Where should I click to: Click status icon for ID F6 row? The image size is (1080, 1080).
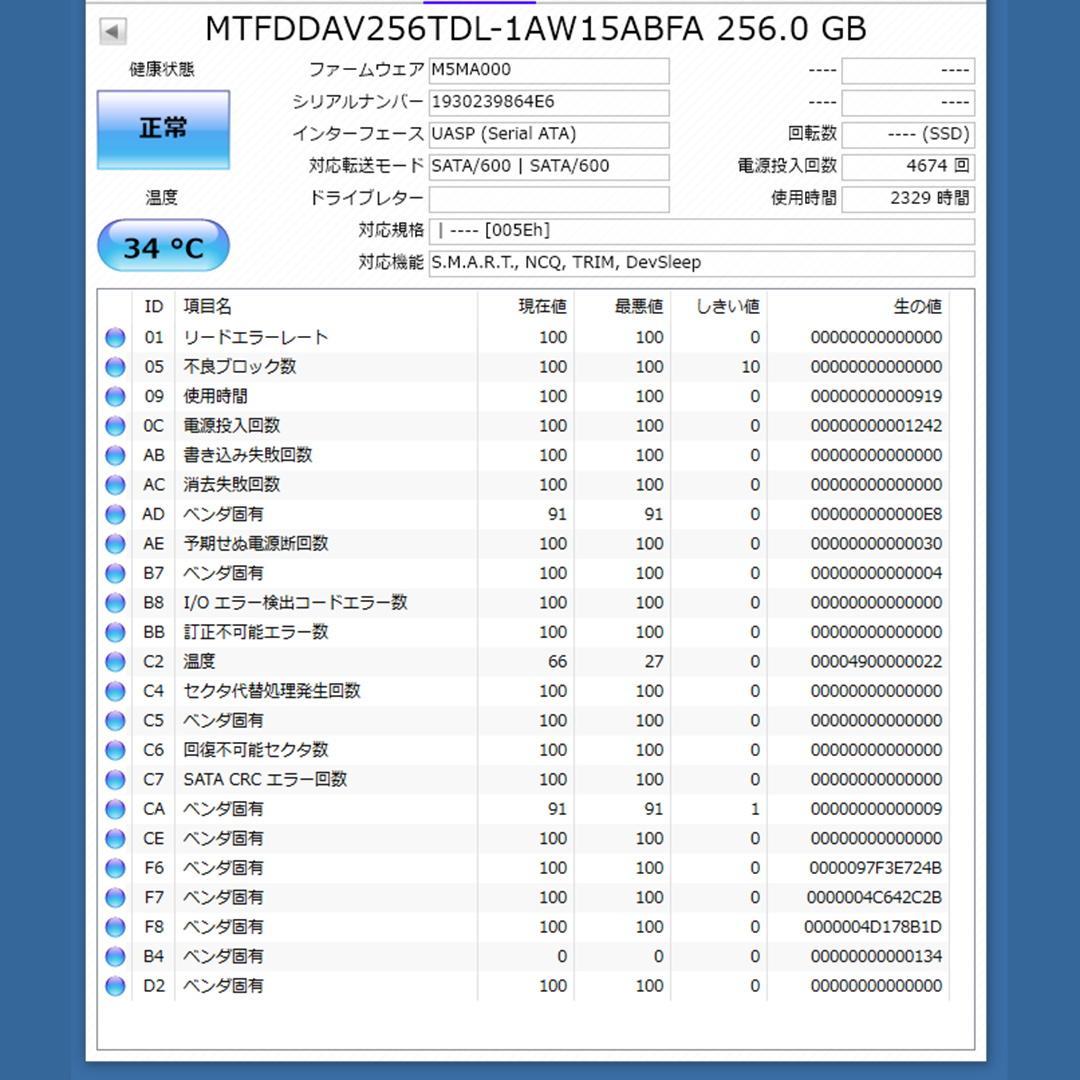(x=115, y=869)
